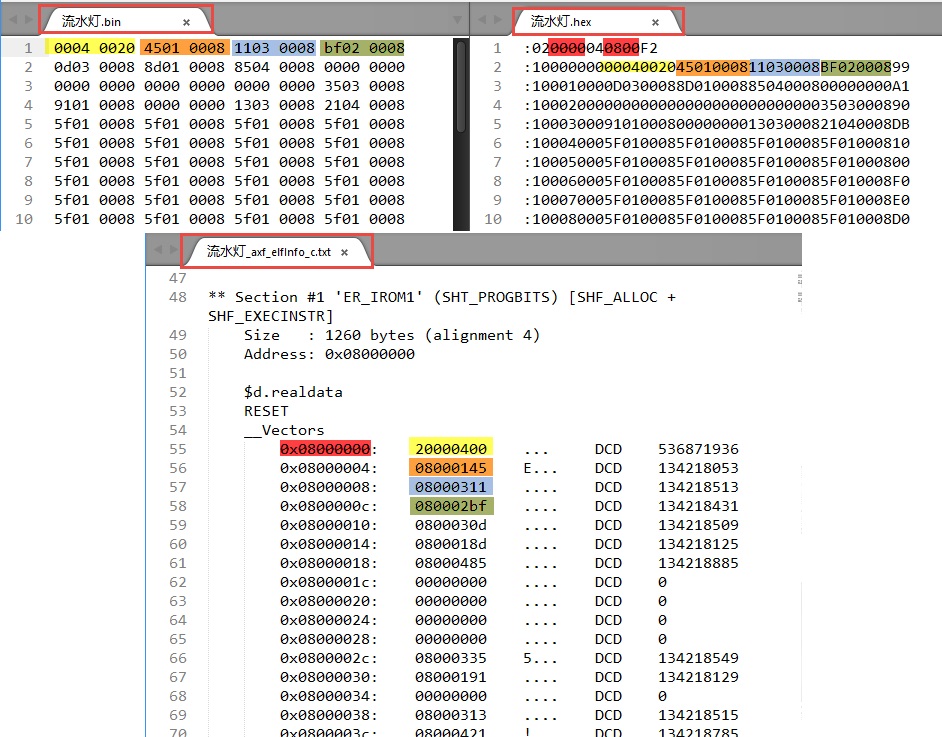Click 'Size : 1260 bytes' line

[x=392, y=335]
